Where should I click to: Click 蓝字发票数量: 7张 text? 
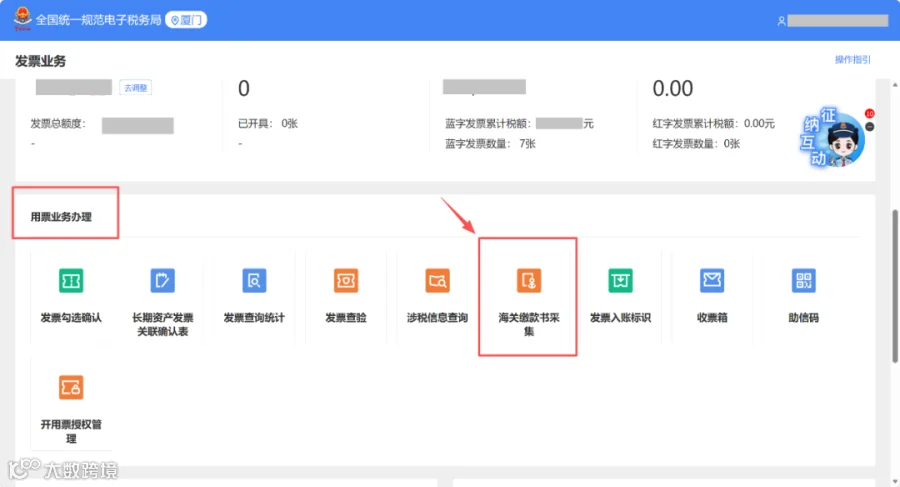[490, 144]
